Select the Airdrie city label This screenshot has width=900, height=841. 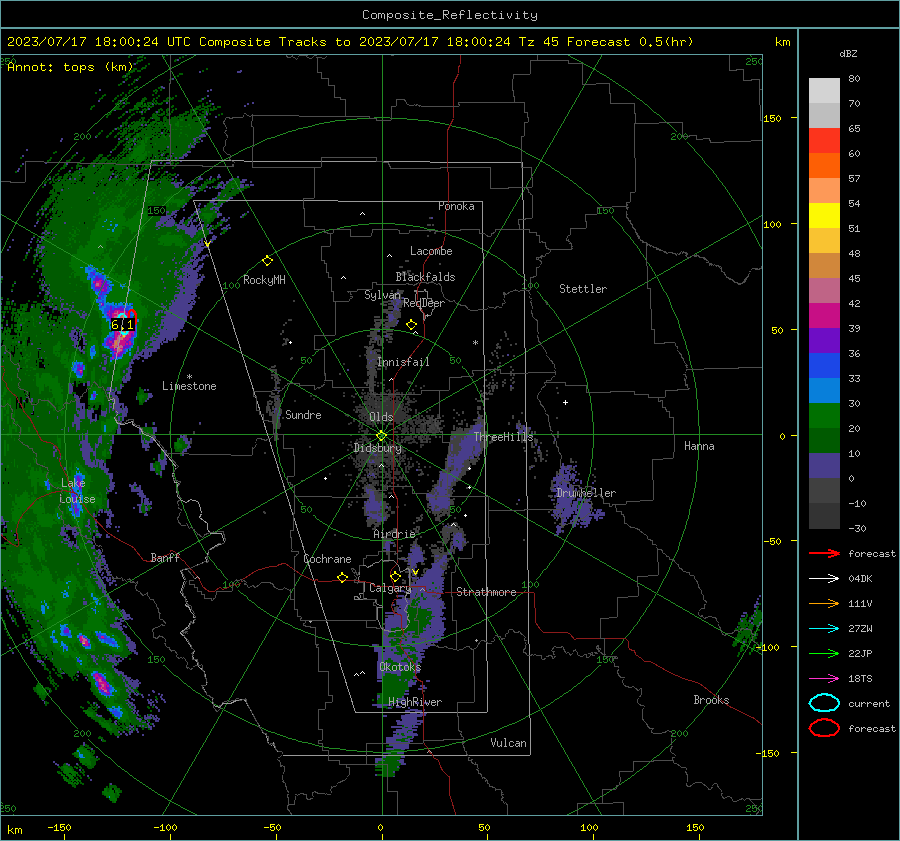pos(394,534)
